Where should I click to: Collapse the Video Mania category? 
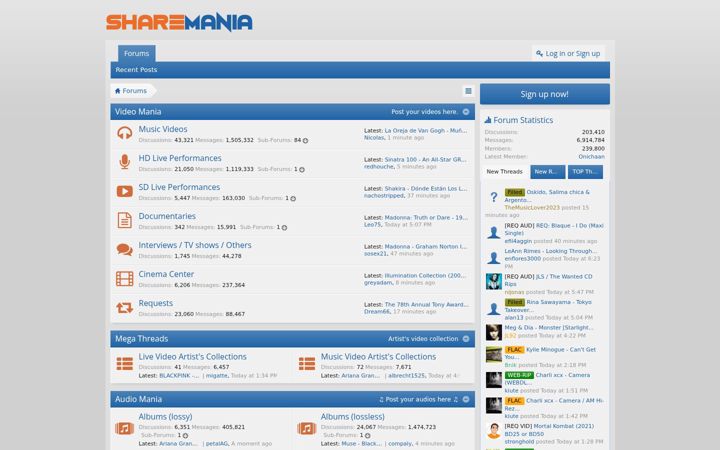coord(466,112)
